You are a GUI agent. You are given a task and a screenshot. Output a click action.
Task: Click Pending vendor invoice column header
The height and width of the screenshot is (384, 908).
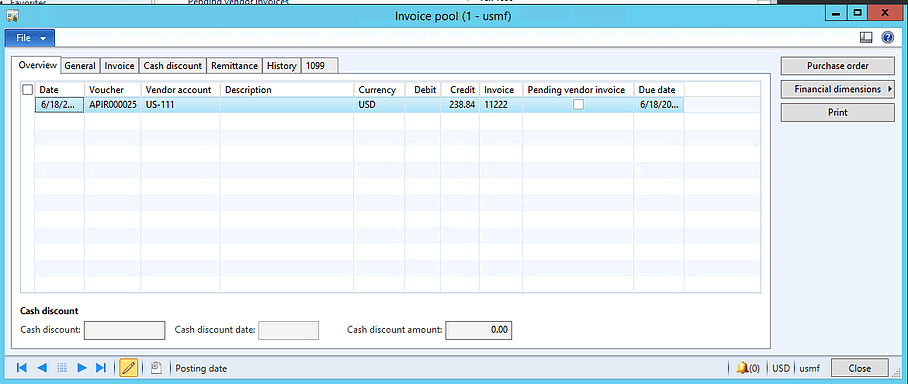(578, 90)
